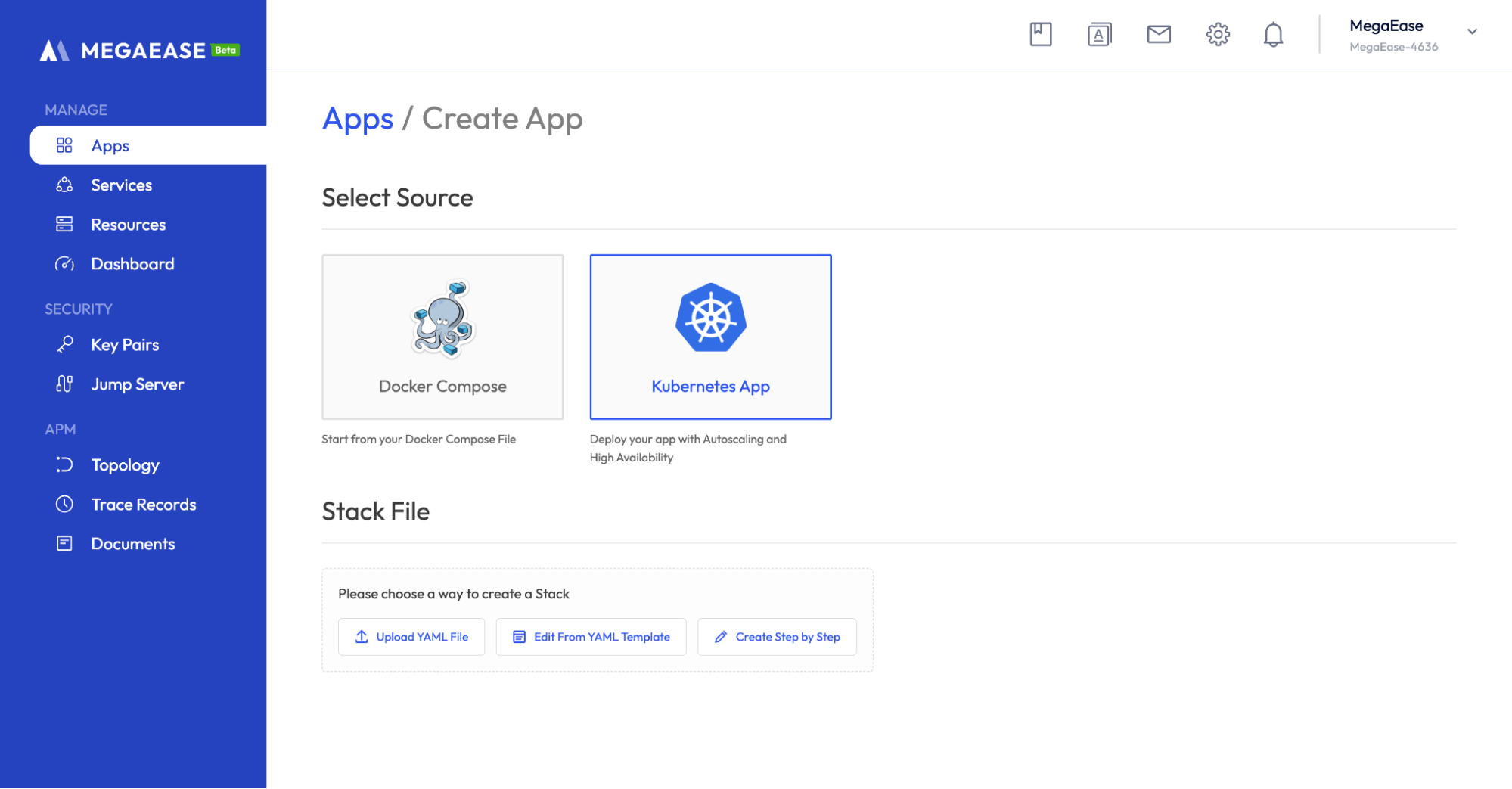This screenshot has width=1512, height=789.
Task: Open Key Pairs under Security
Action: (148, 344)
